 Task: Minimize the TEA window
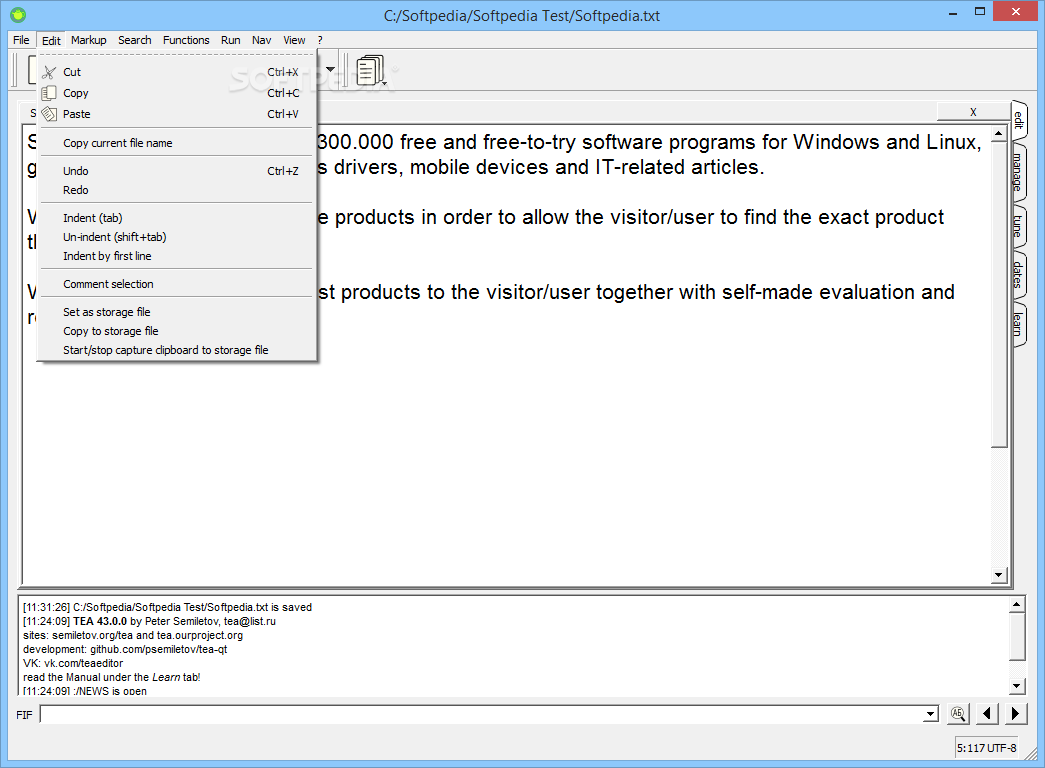[953, 13]
